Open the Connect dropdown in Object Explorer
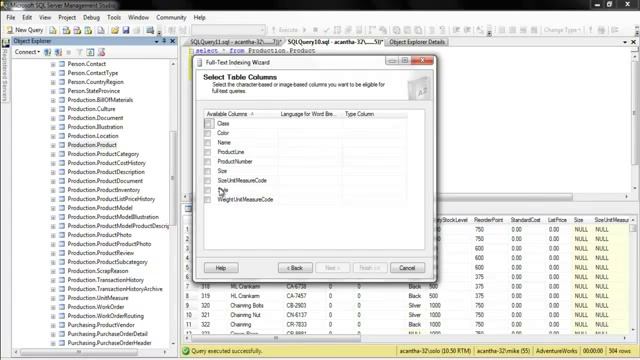 [27, 52]
